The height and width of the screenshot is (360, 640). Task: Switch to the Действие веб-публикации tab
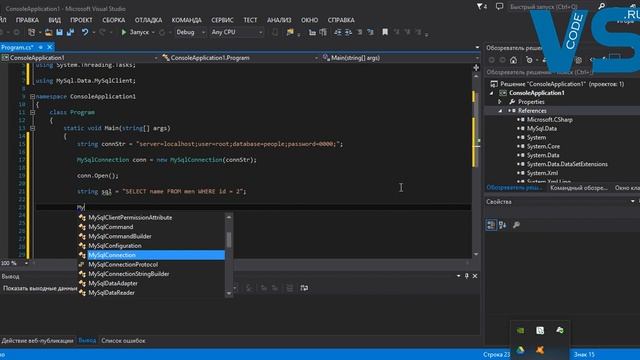(x=37, y=340)
